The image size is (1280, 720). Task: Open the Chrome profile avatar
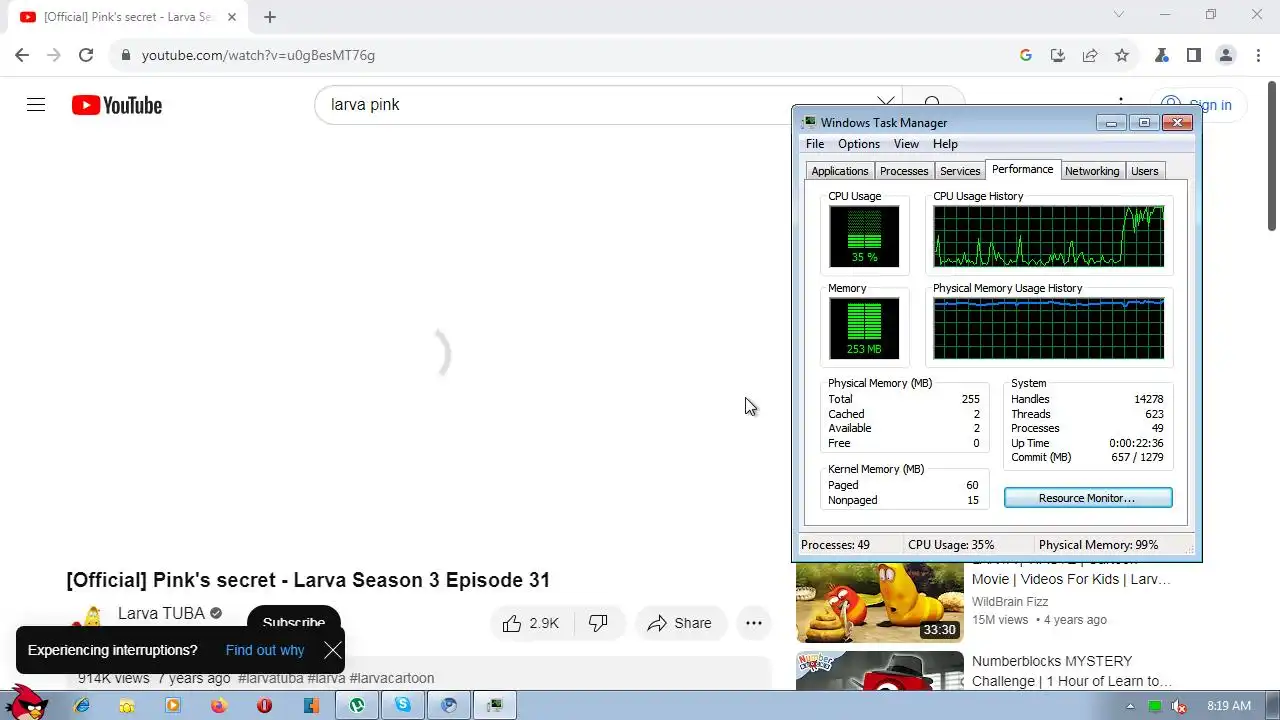1225,55
